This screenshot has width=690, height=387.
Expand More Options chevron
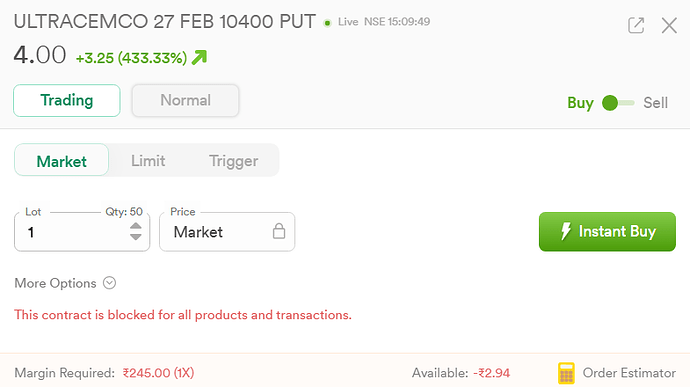pyautogui.click(x=110, y=283)
